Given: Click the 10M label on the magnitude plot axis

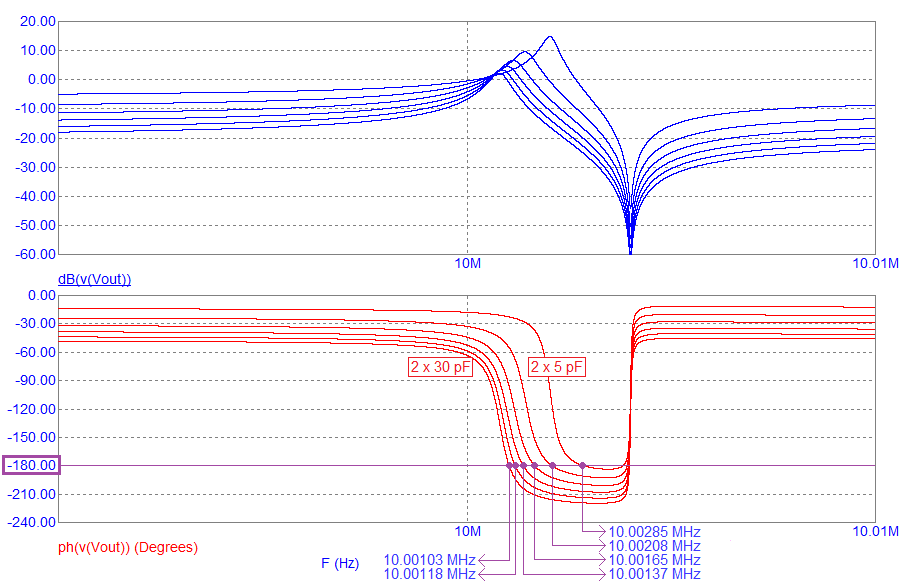Looking at the screenshot, I should [x=468, y=264].
